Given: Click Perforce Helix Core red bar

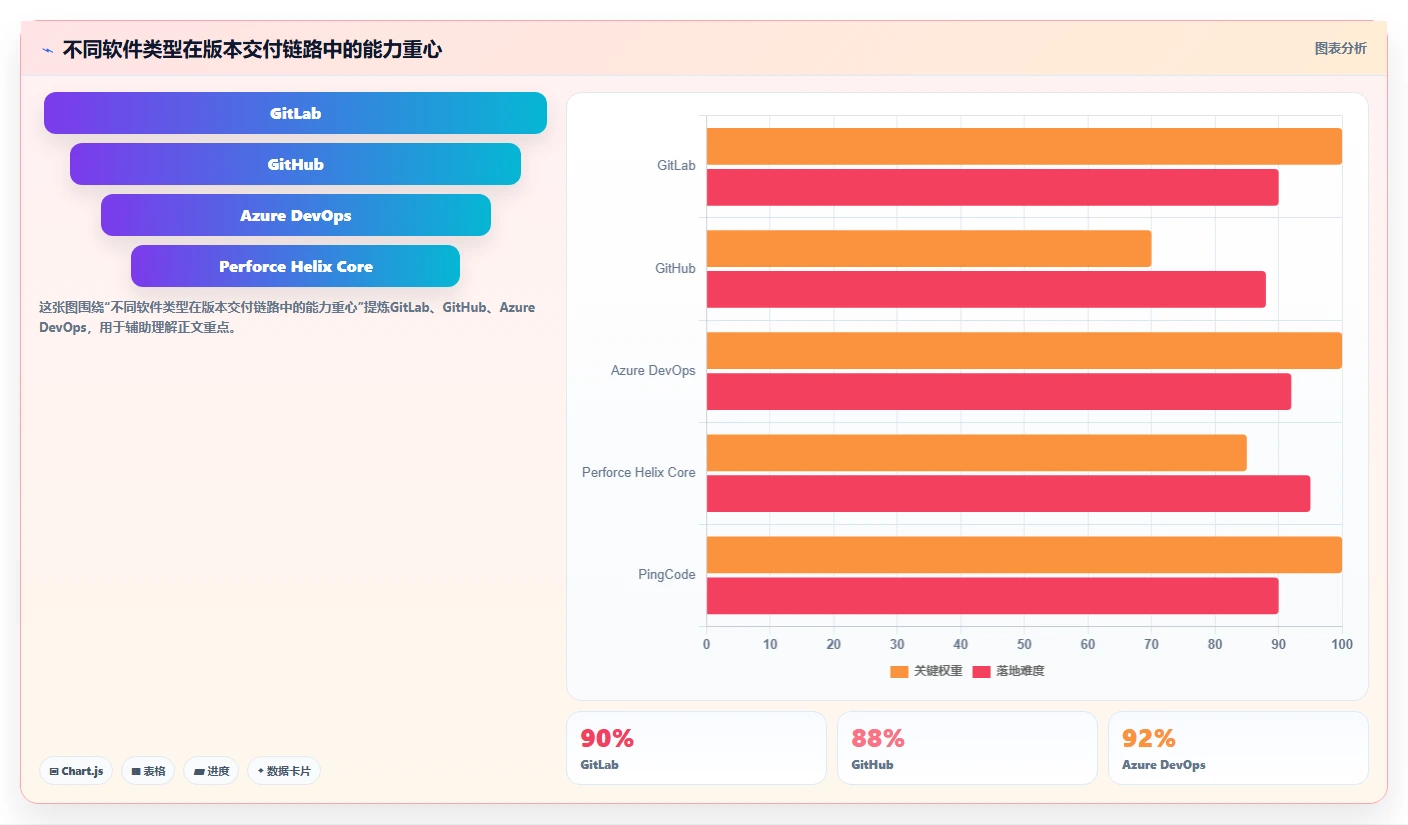Looking at the screenshot, I should (1008, 493).
